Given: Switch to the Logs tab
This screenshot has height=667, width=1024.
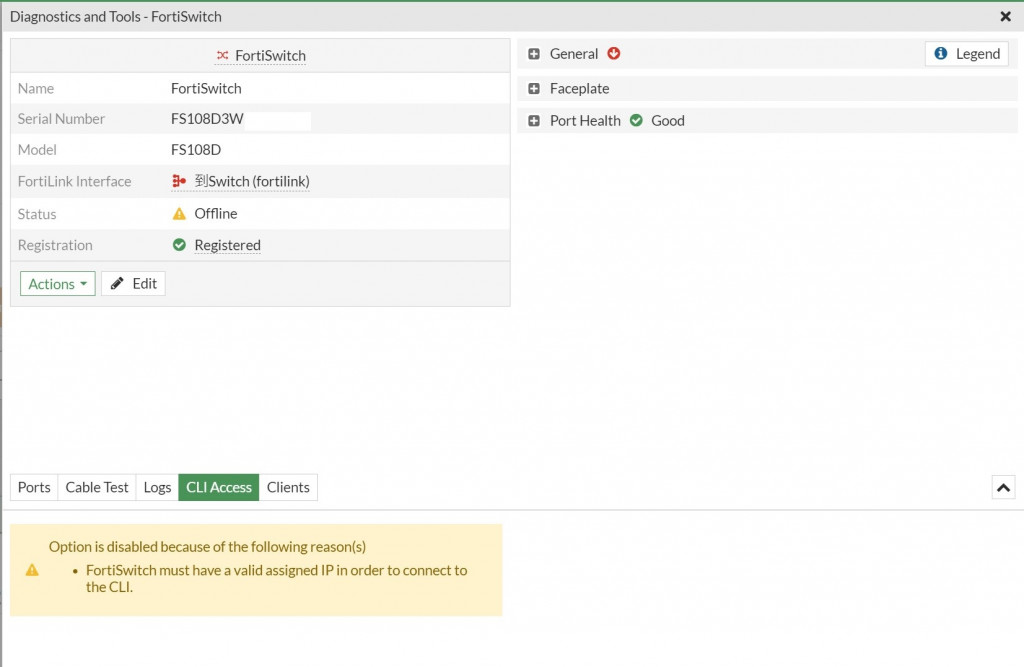Looking at the screenshot, I should click(x=157, y=487).
